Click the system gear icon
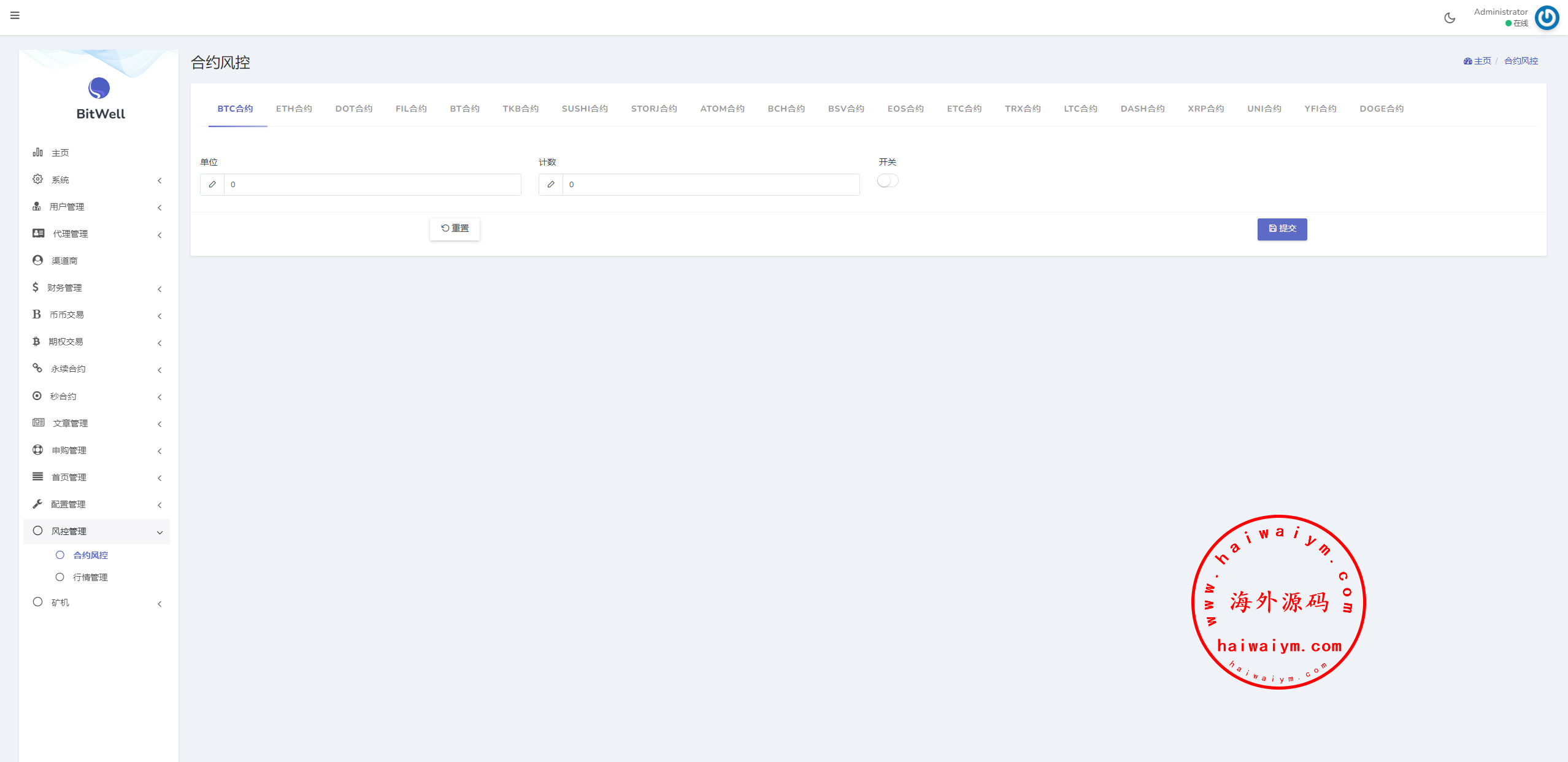This screenshot has height=762, width=1568. 37,179
